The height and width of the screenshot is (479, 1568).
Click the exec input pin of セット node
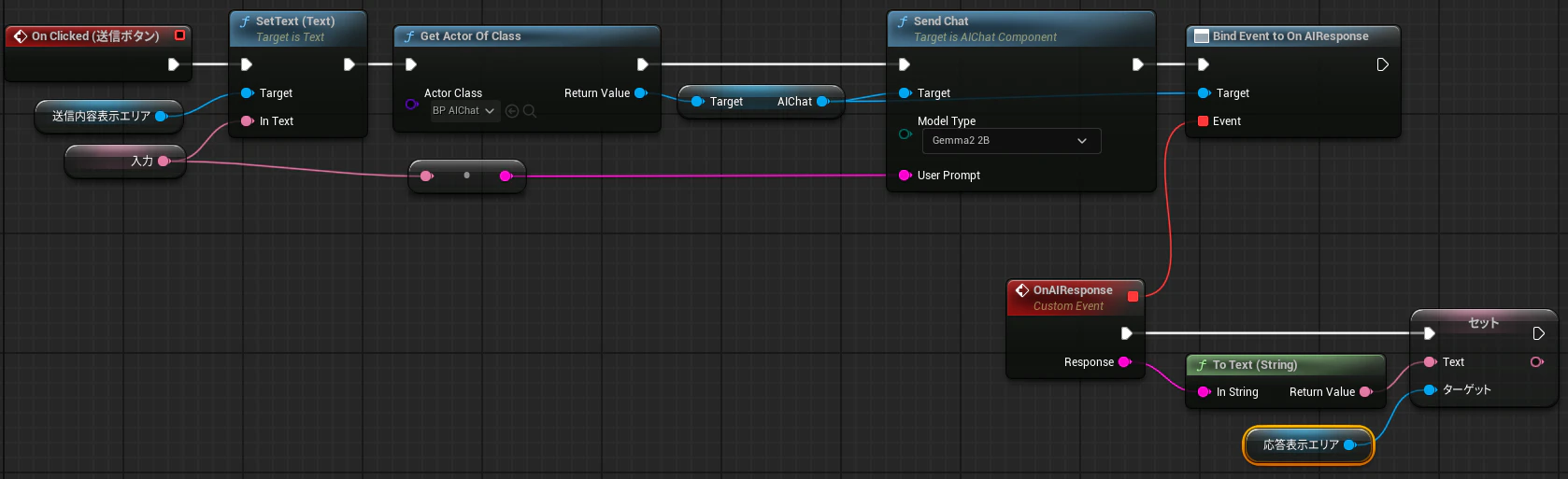click(1429, 333)
